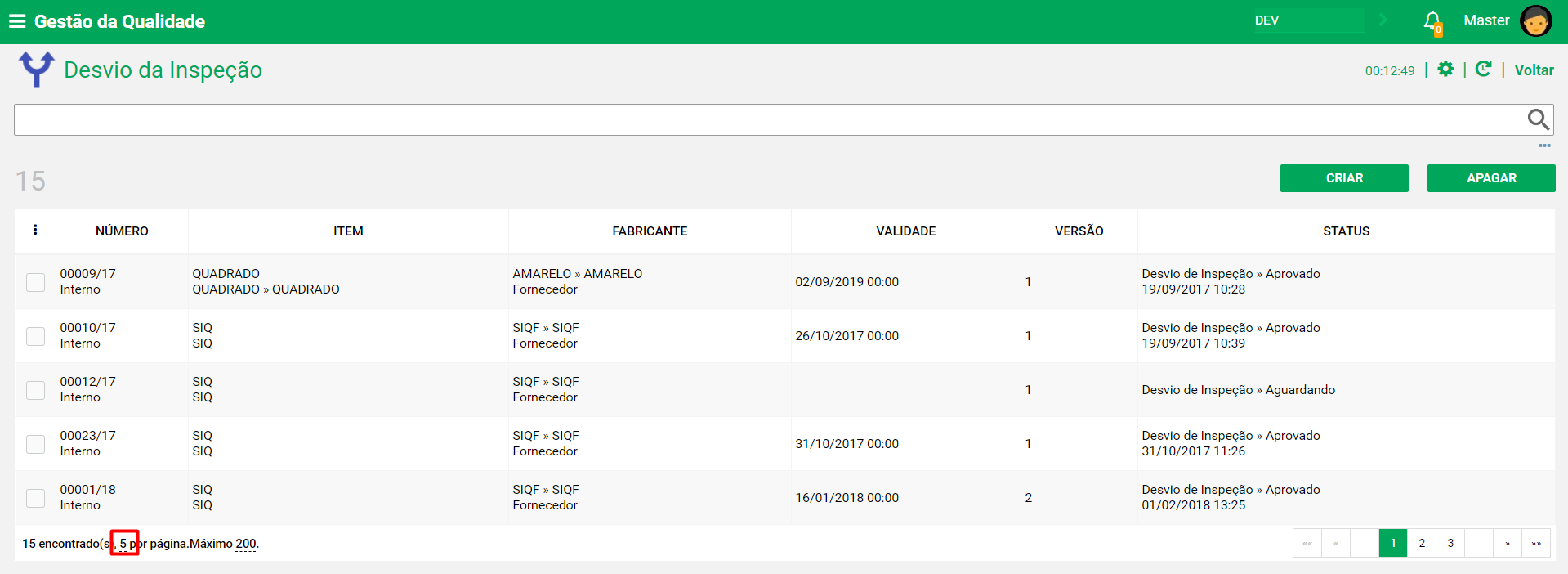Click the total count 15
The image size is (1568, 574).
click(30, 181)
